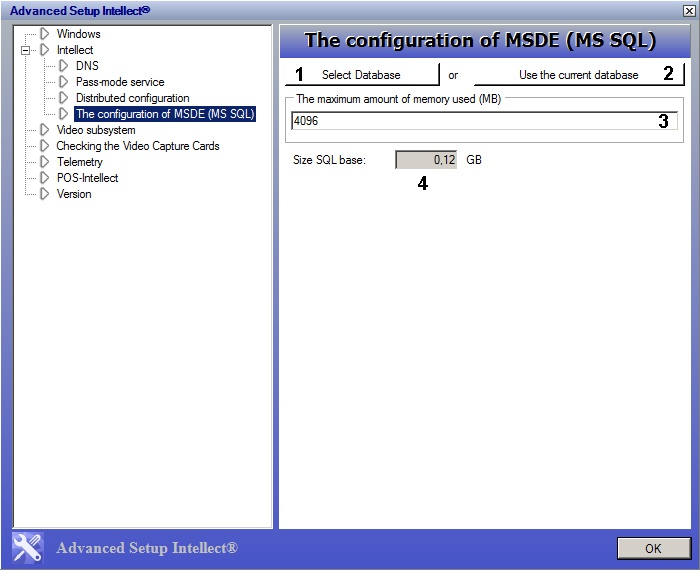
Task: Open the DNS settings page
Action: click(87, 66)
